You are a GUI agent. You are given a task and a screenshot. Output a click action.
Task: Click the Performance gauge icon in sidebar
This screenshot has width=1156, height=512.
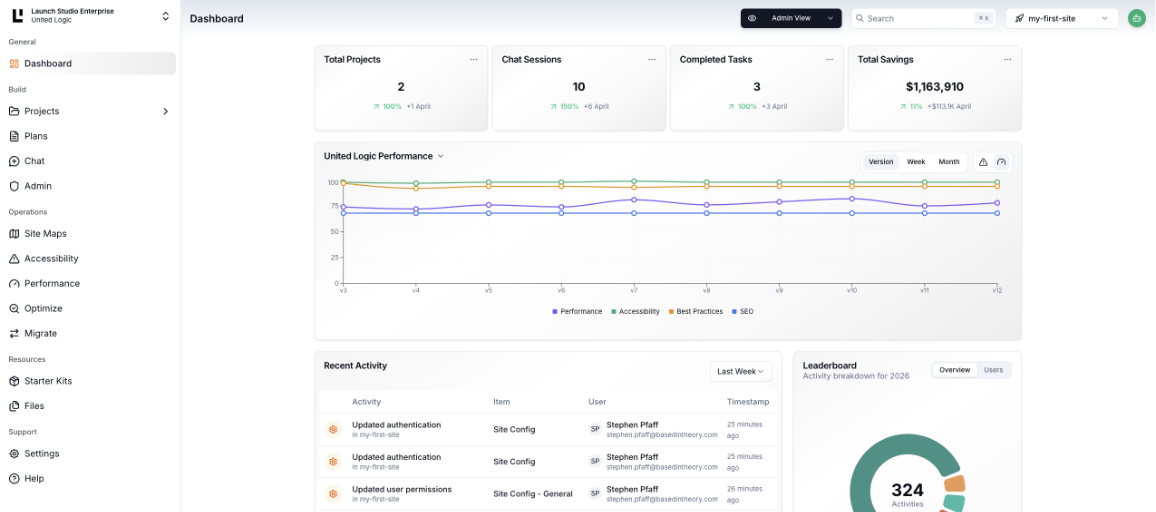pyautogui.click(x=14, y=283)
